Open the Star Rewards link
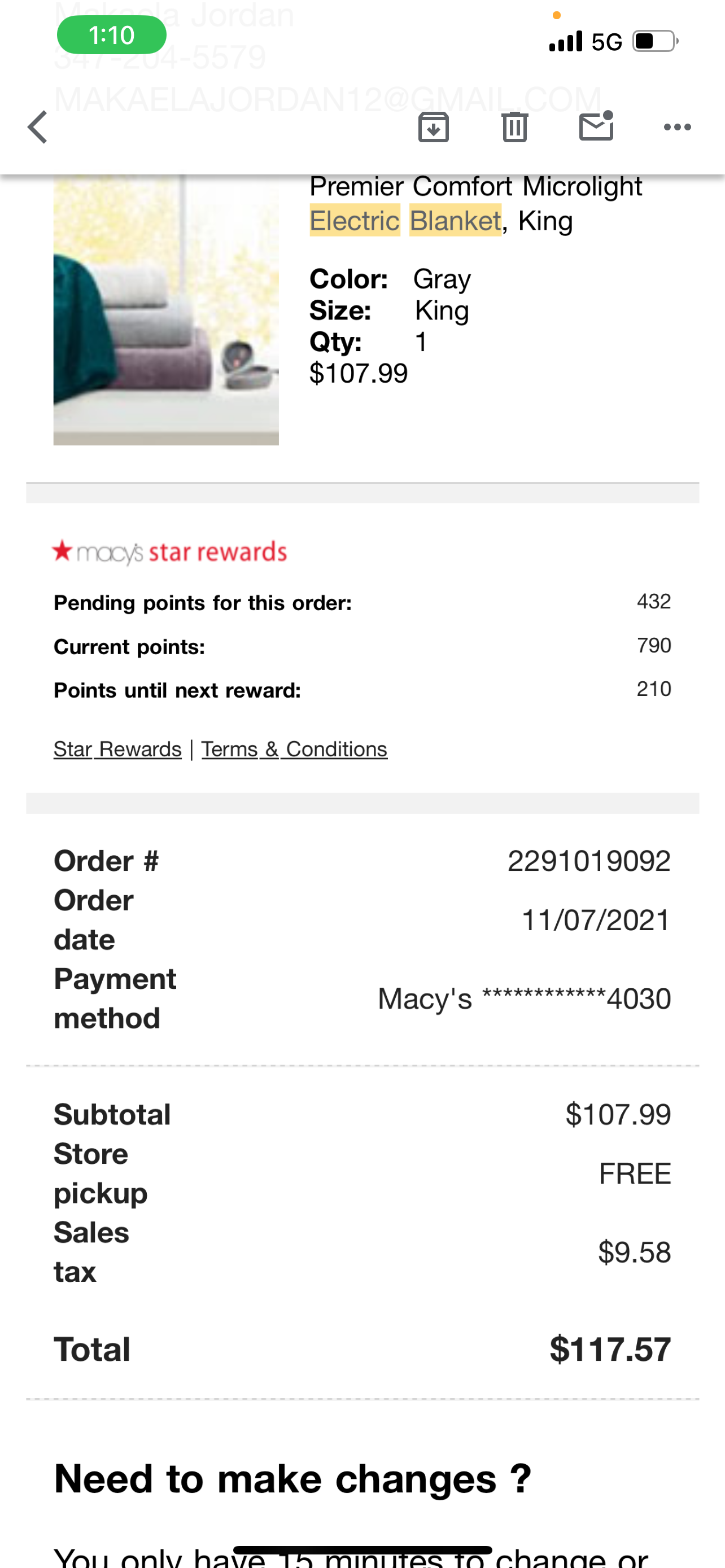The image size is (725, 1568). 117,750
